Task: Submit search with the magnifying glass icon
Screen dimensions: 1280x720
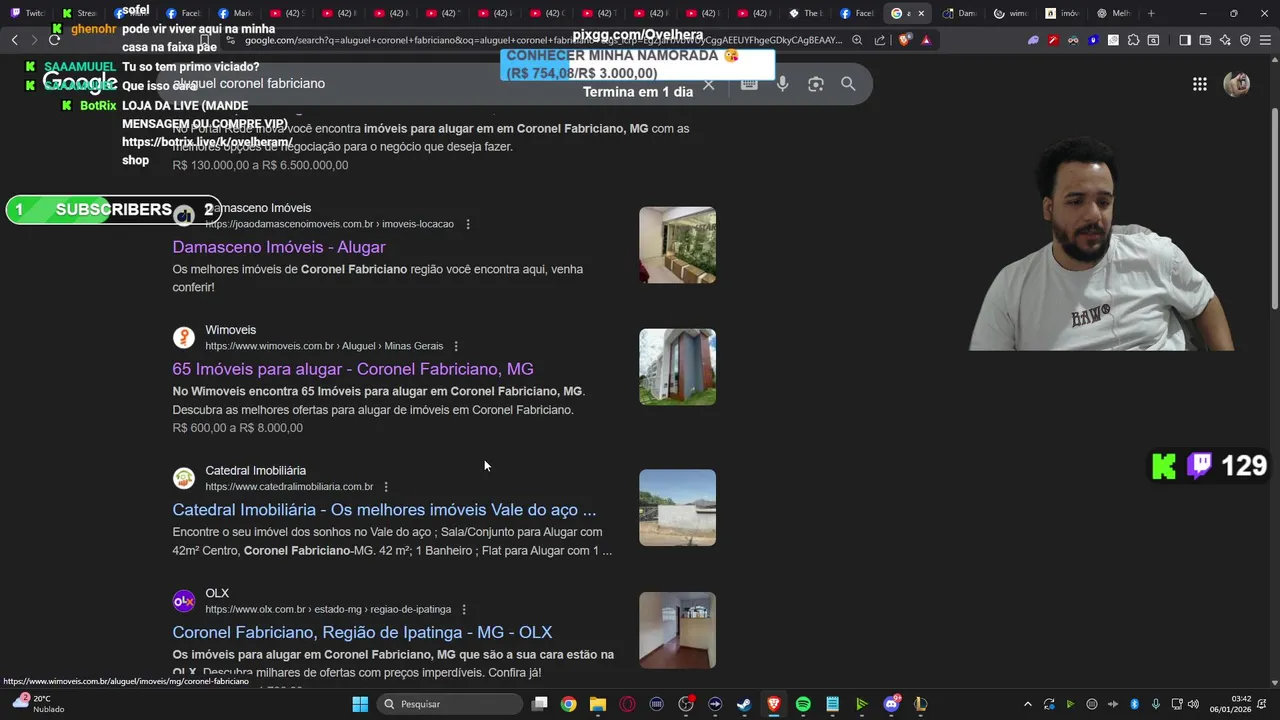Action: click(x=848, y=84)
